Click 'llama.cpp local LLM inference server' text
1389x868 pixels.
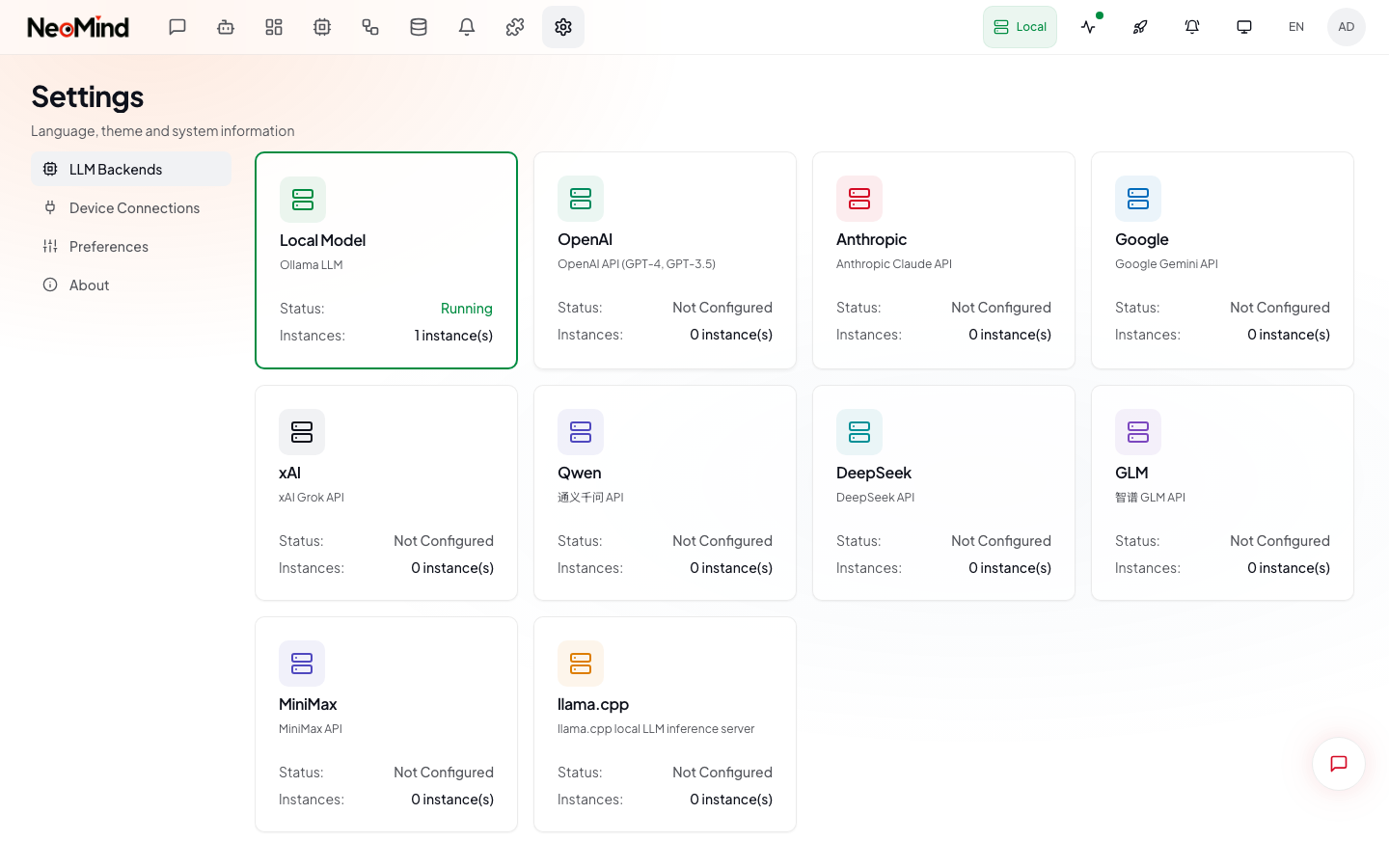(656, 729)
